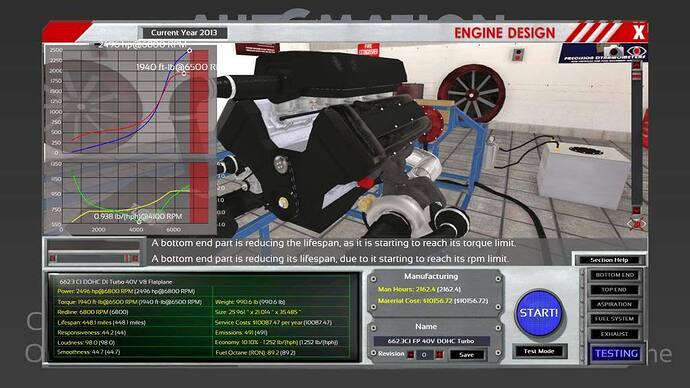Click the peak horsepower marker on the graph

(x=190, y=51)
